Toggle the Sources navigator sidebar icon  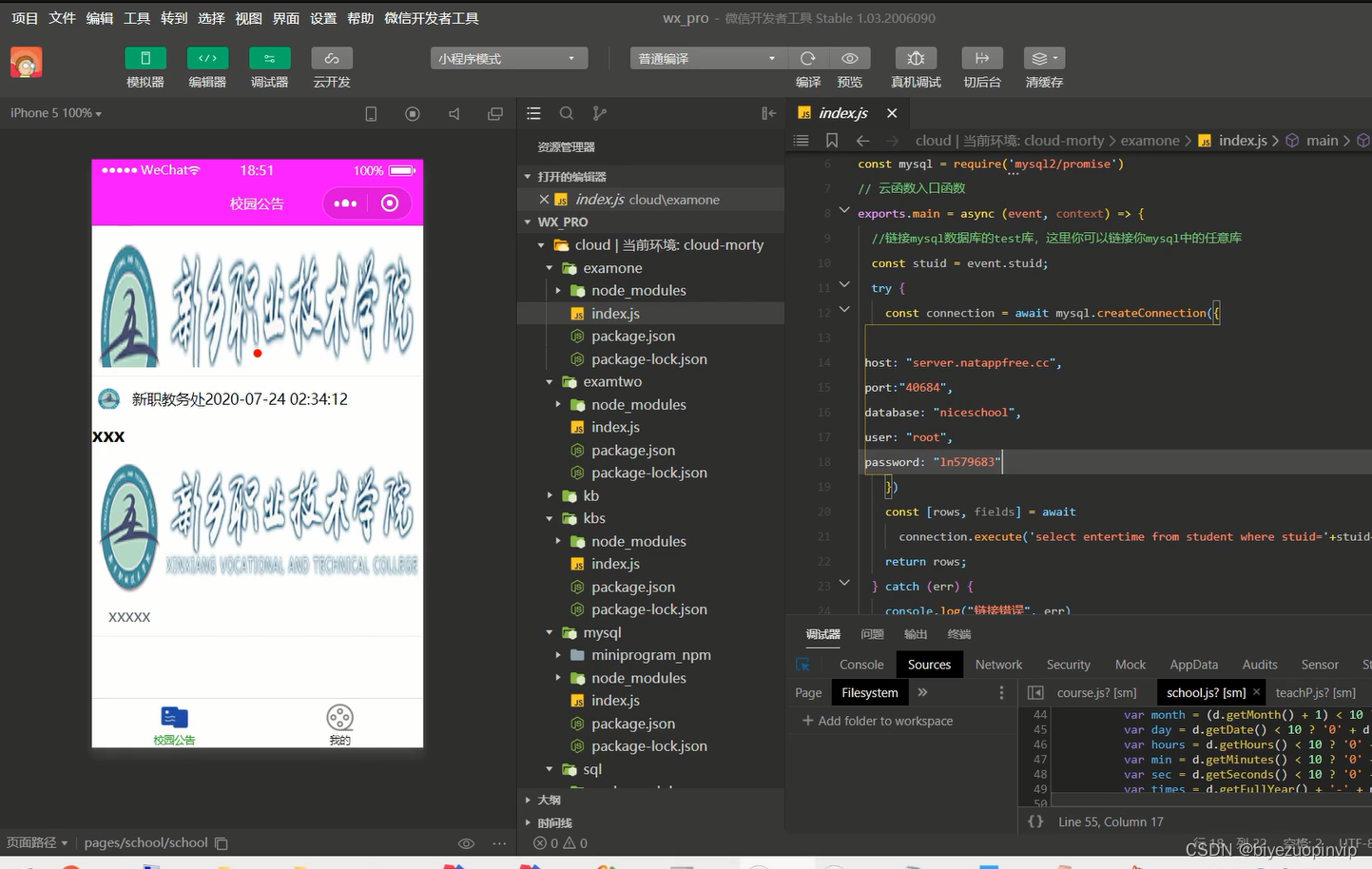coord(1035,693)
